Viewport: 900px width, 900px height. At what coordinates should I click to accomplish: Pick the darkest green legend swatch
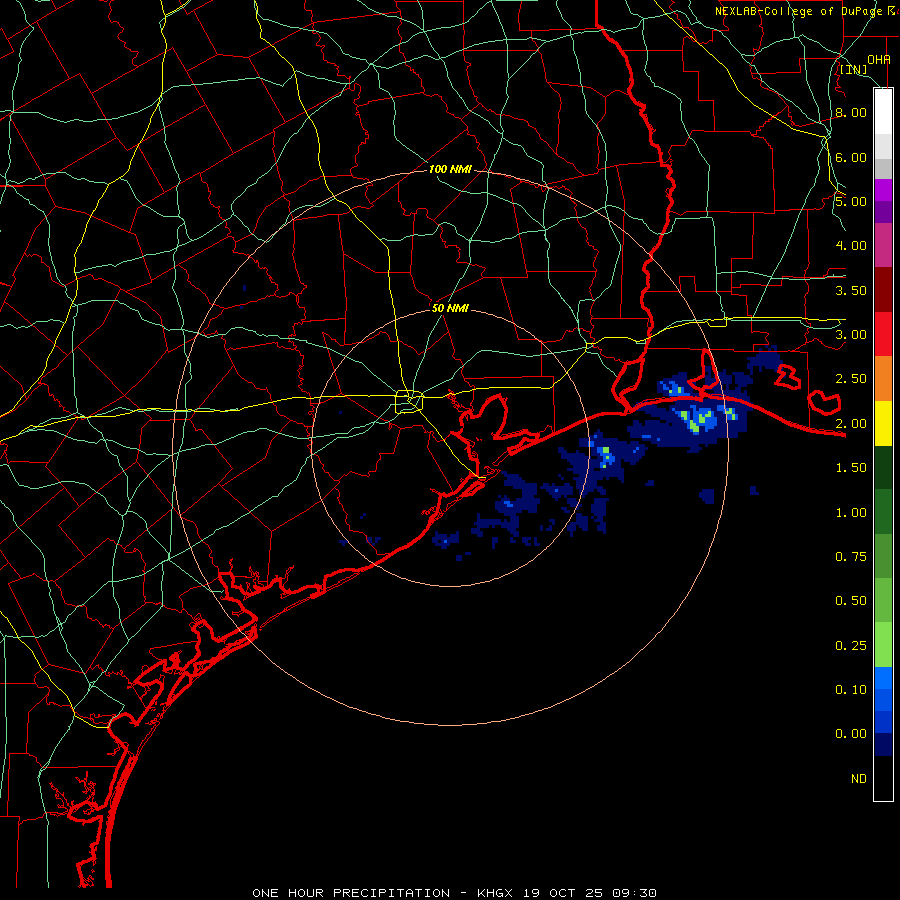tap(883, 467)
